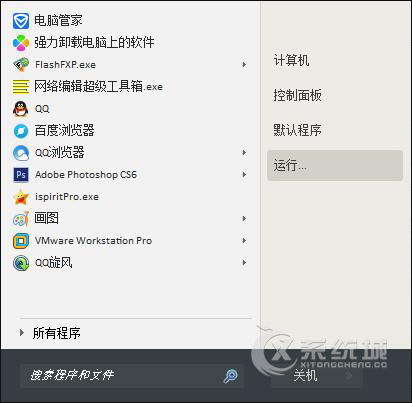Image resolution: width=412 pixels, height=403 pixels.
Task: Open the shutdown options arrow next to 关机
Action: 349,376
